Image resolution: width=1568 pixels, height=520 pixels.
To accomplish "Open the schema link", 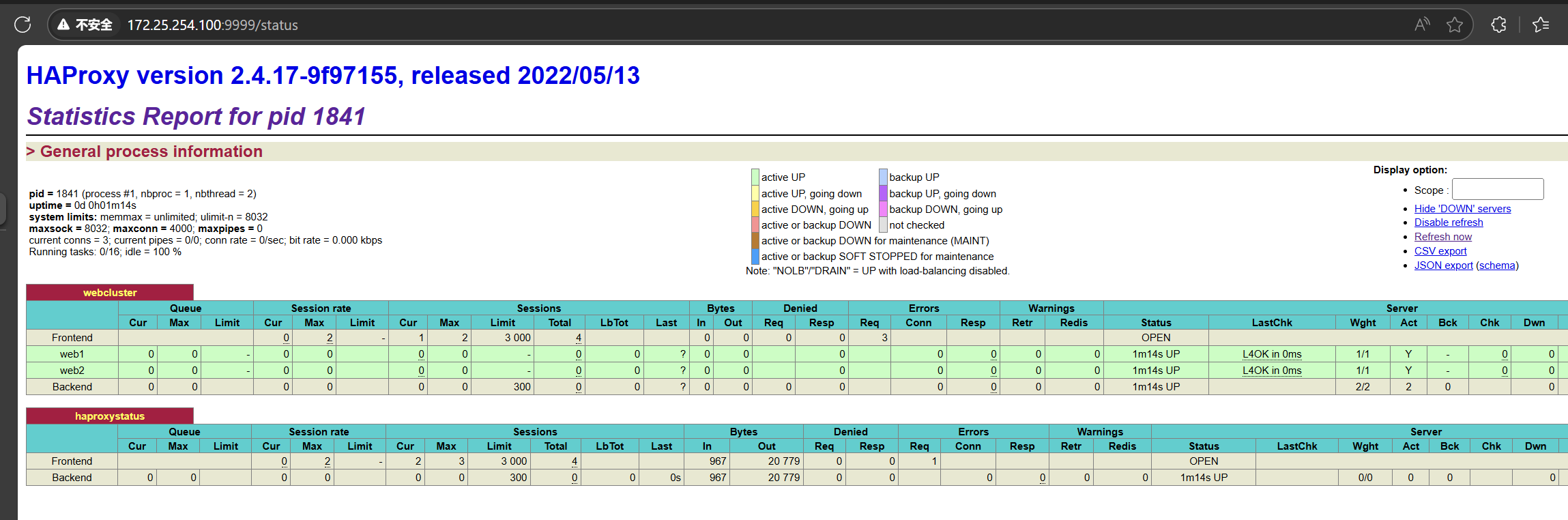I will click(1496, 265).
